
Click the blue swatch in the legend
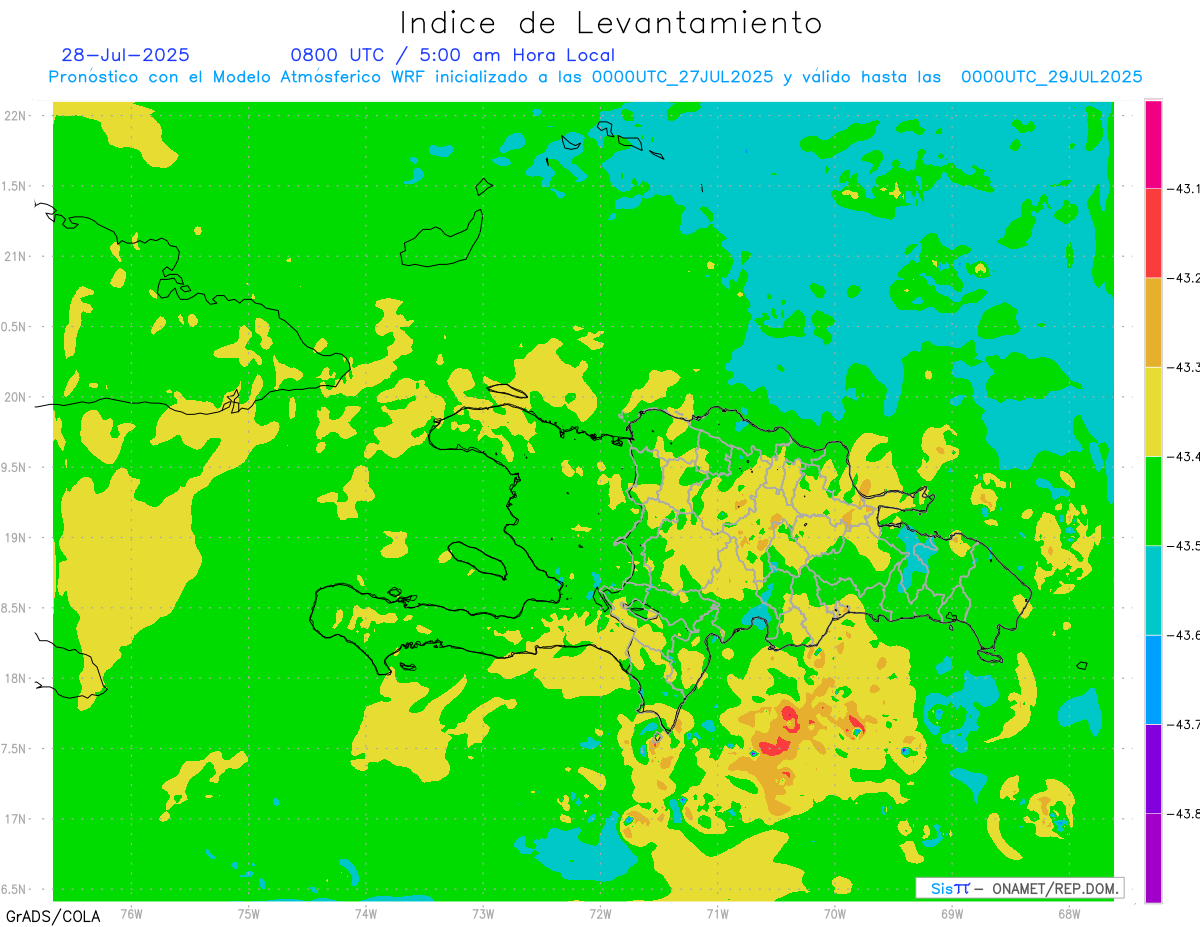pos(1153,678)
